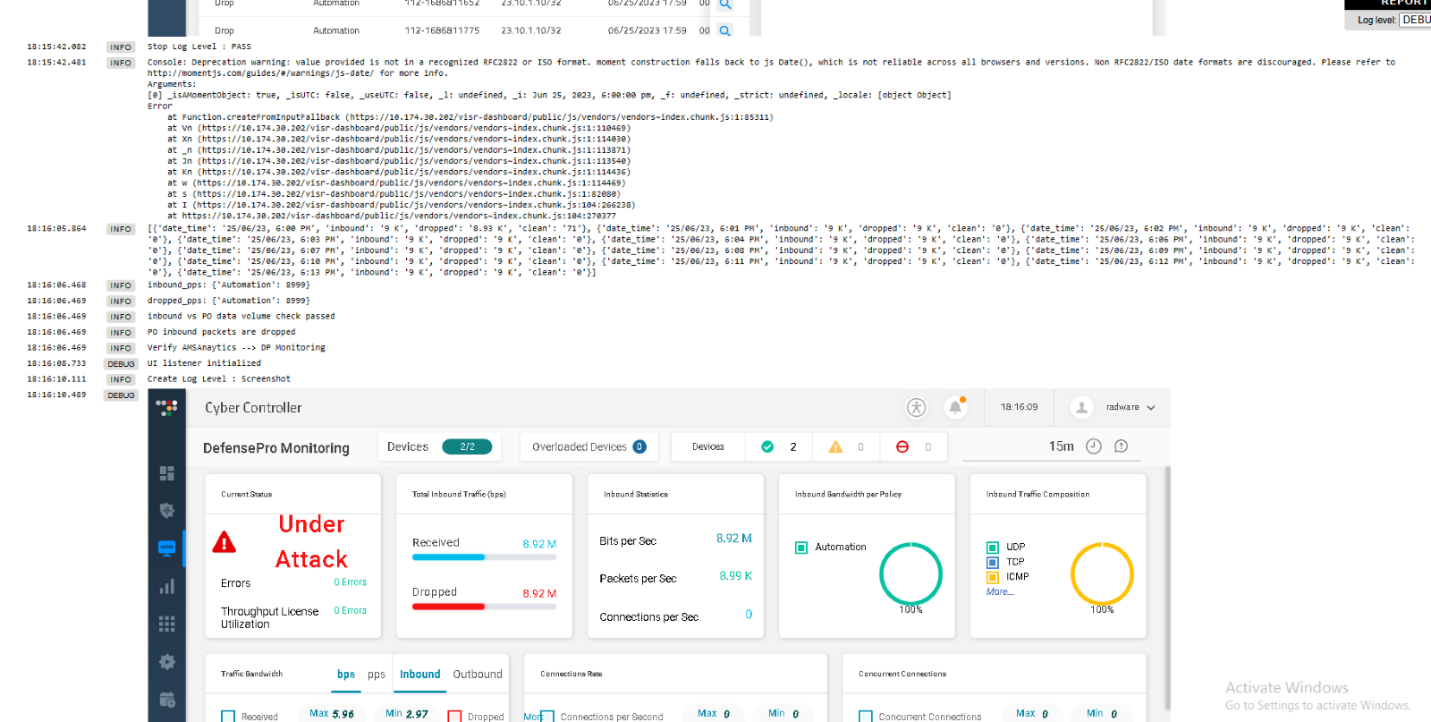The width and height of the screenshot is (1431, 722).
Task: Click the Connections per Sec value 0
Action: (748, 615)
